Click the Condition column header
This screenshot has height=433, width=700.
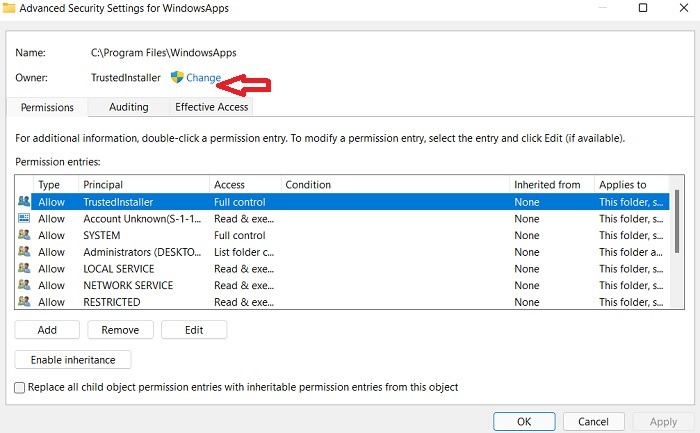pos(395,185)
